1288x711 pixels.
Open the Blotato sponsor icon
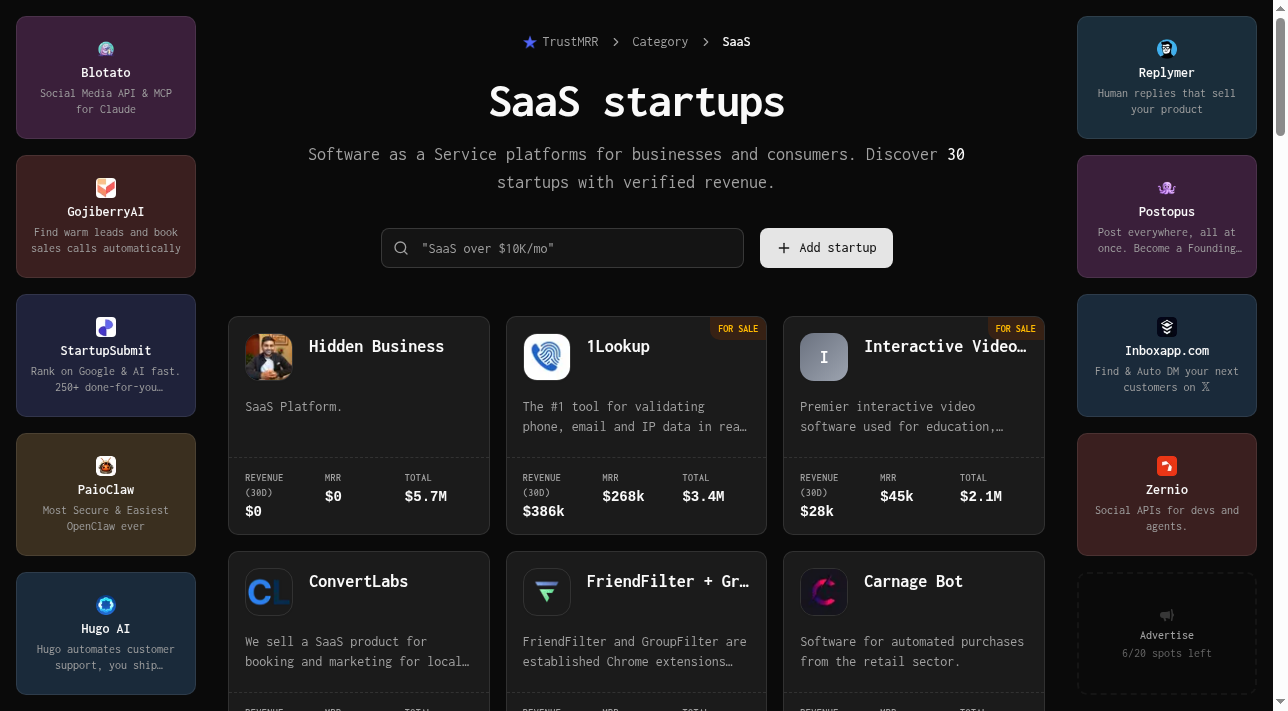106,49
